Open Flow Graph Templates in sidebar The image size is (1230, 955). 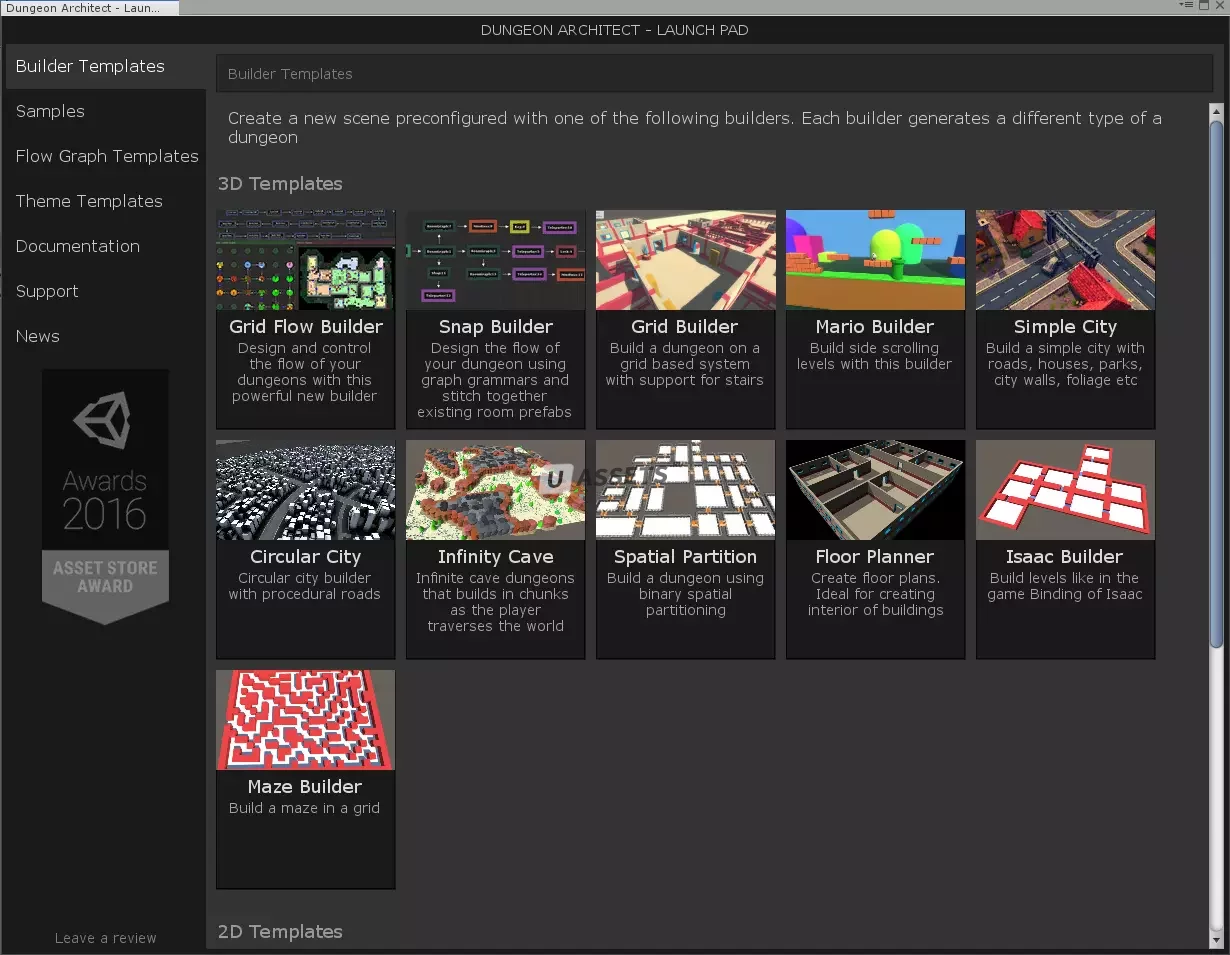(x=107, y=156)
